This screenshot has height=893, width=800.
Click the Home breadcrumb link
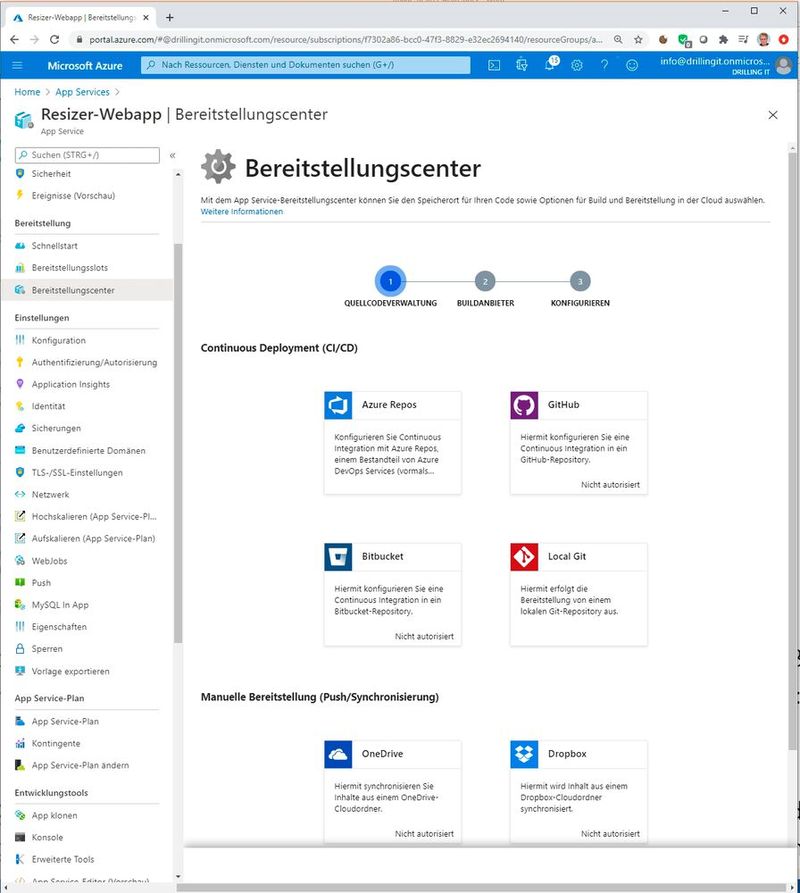click(27, 92)
